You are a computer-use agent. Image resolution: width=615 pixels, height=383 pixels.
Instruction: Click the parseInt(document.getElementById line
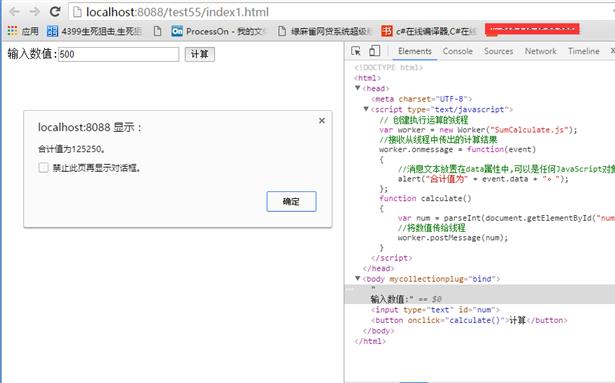pyautogui.click(x=506, y=218)
